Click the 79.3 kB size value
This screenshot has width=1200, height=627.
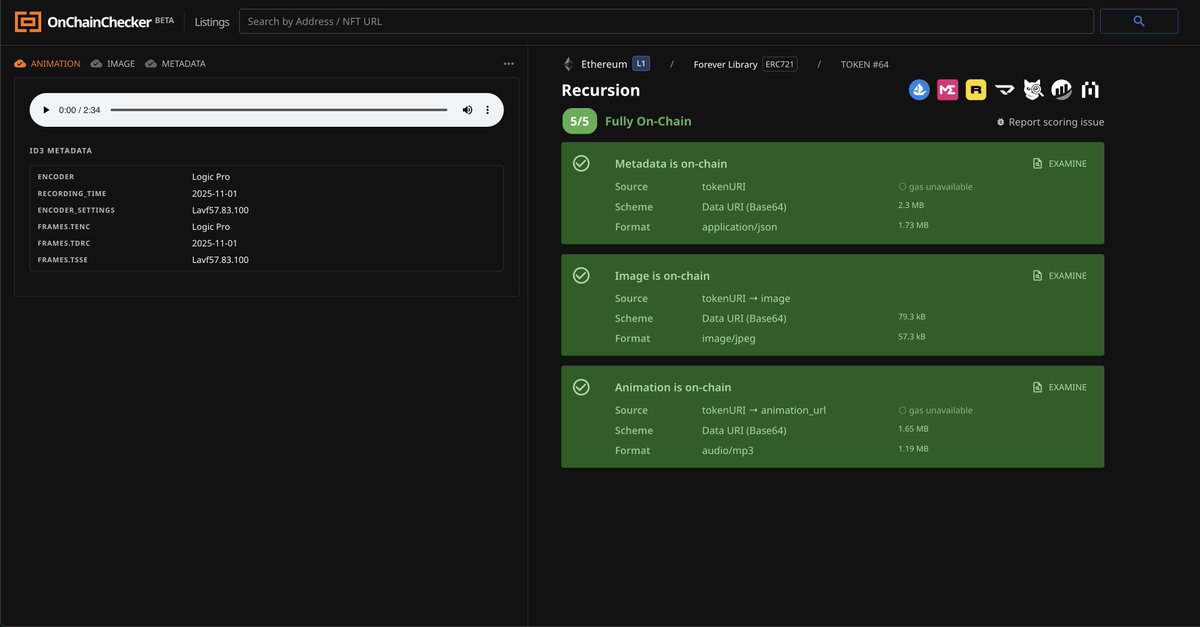[912, 317]
